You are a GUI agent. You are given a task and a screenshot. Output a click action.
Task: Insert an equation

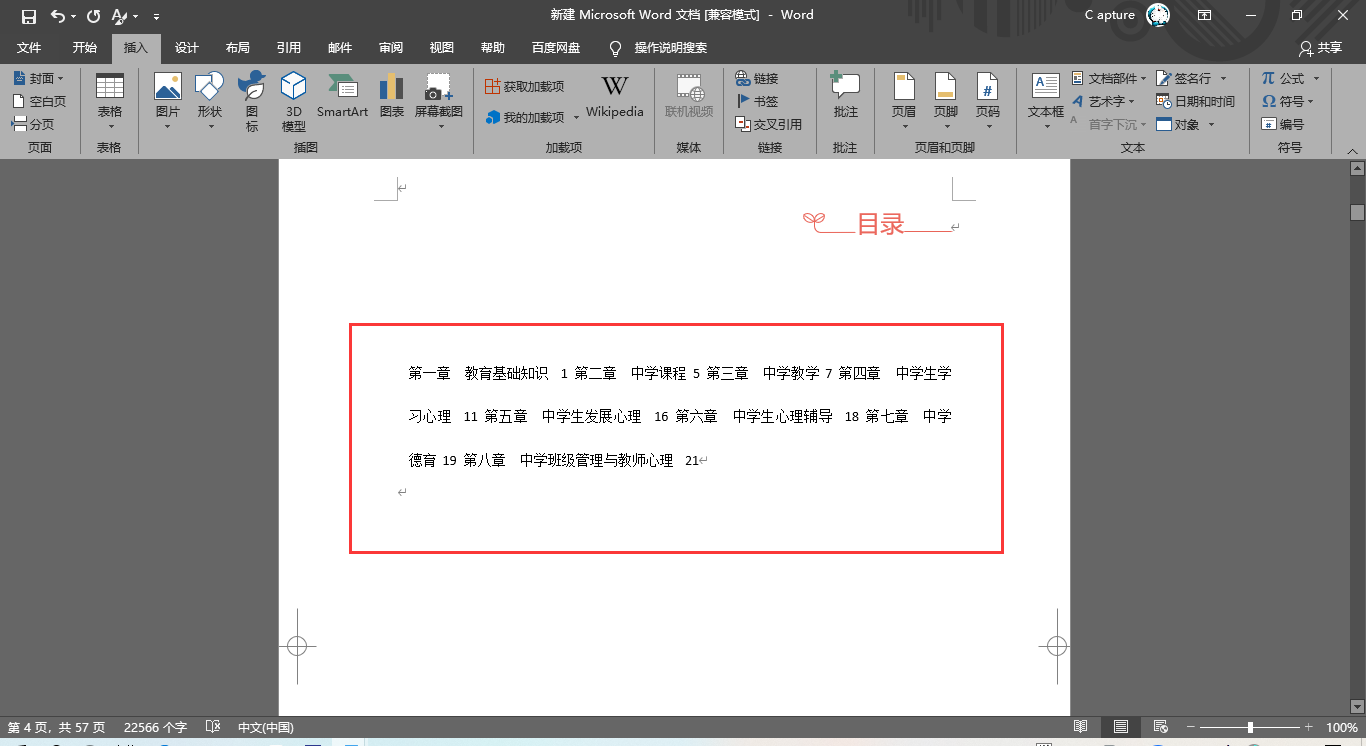(1289, 77)
